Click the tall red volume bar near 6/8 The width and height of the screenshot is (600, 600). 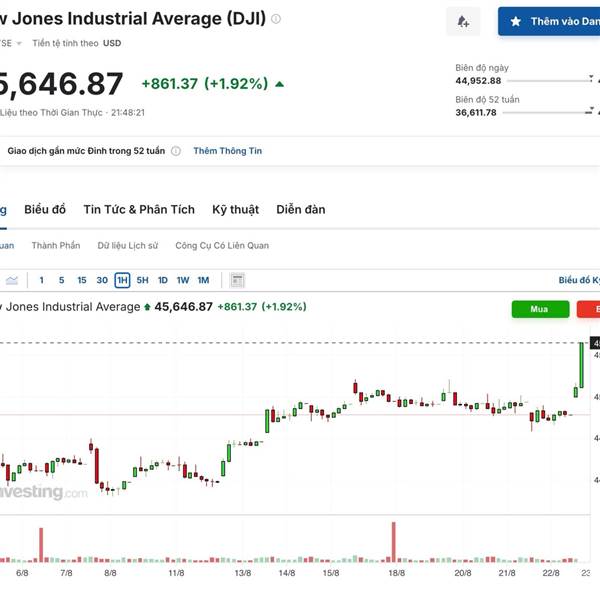click(x=41, y=545)
